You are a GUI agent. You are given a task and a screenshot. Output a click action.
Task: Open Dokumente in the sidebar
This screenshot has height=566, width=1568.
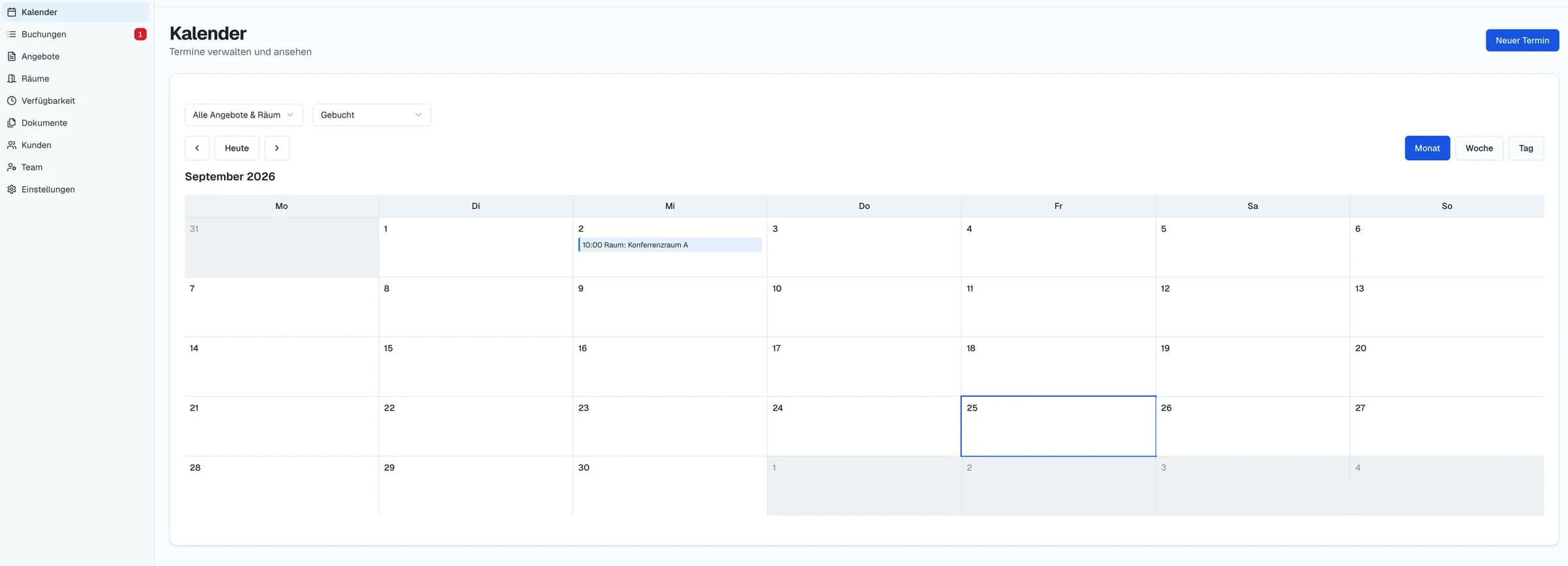tap(76, 123)
